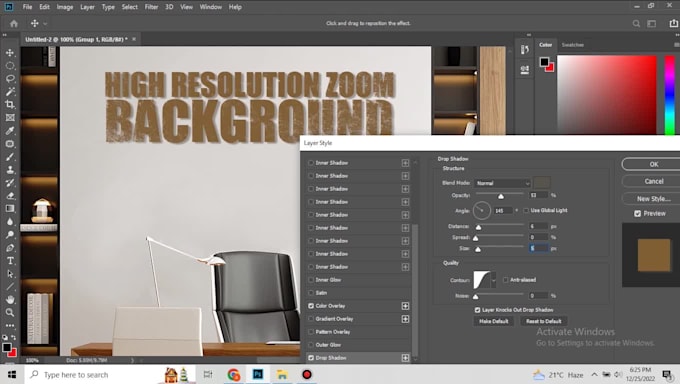Open the Filter menu
680x384 pixels.
click(x=151, y=7)
